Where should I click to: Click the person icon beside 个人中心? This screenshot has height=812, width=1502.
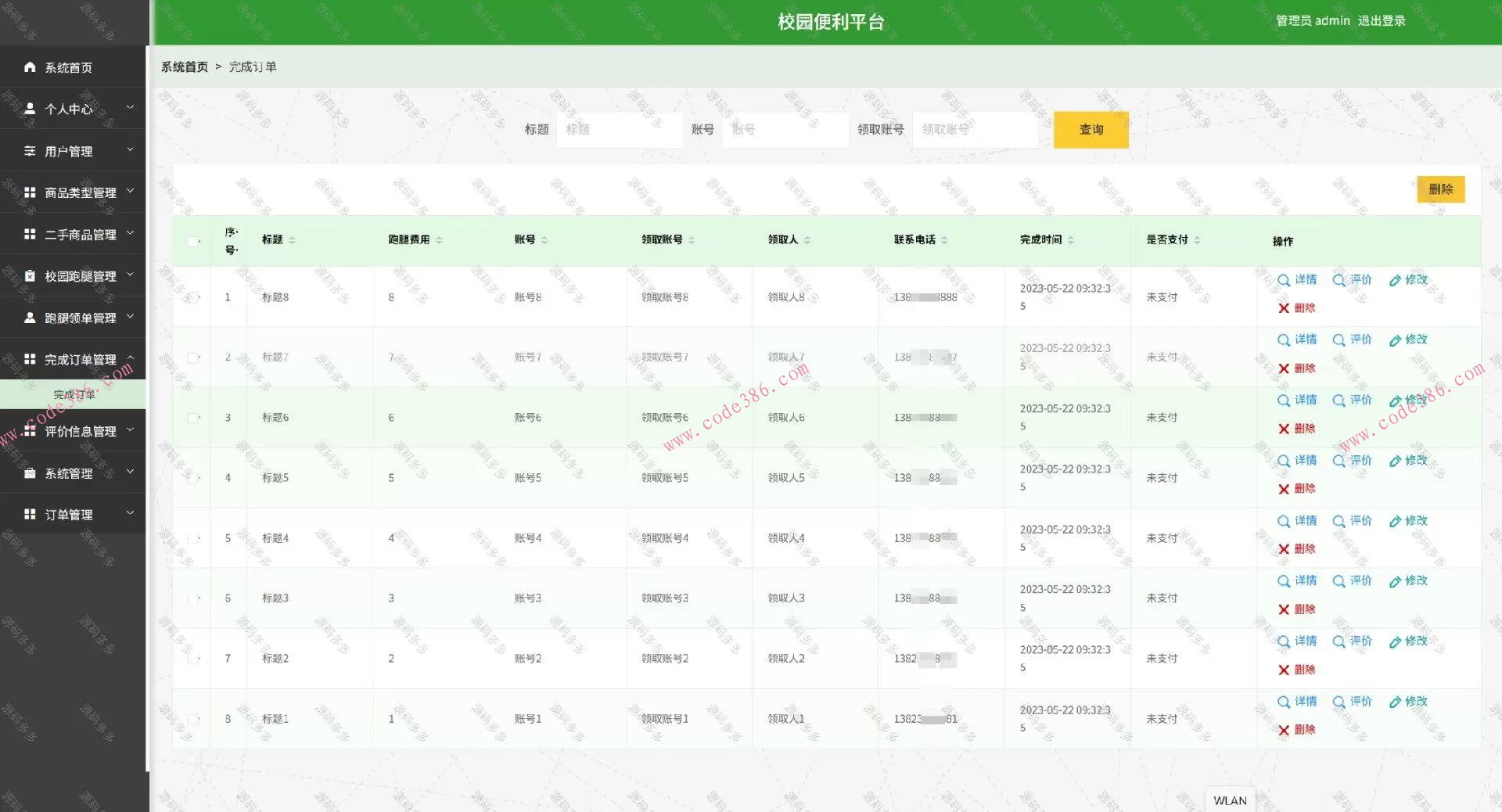coord(30,109)
